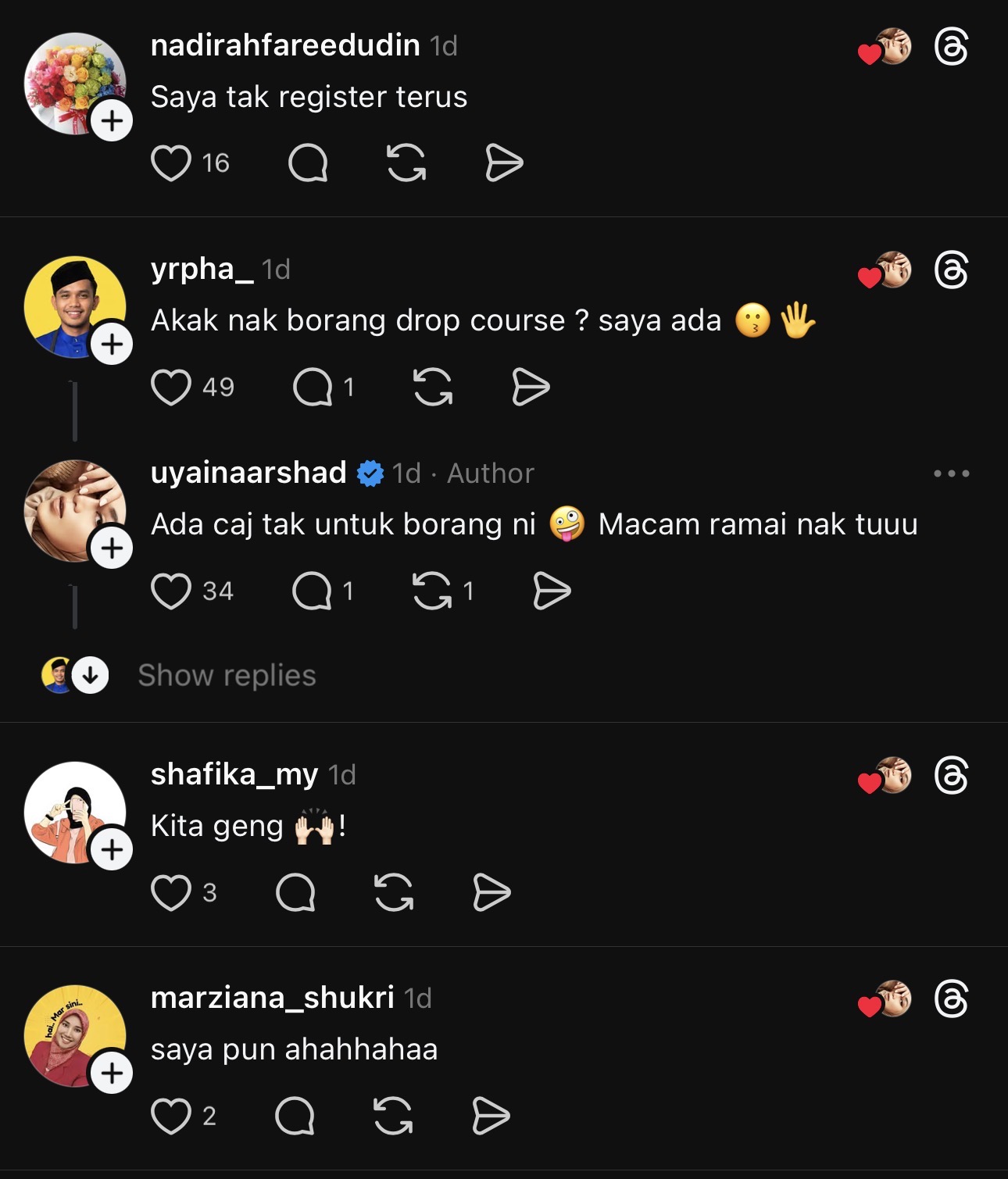Repost nadirahfareedudin's comment
This screenshot has height=1179, width=1008.
[x=406, y=163]
